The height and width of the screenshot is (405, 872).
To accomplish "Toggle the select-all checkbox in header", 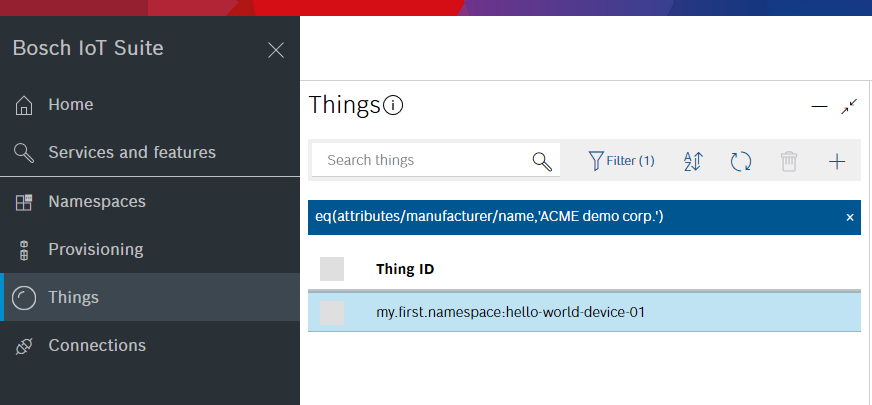I will 332,269.
